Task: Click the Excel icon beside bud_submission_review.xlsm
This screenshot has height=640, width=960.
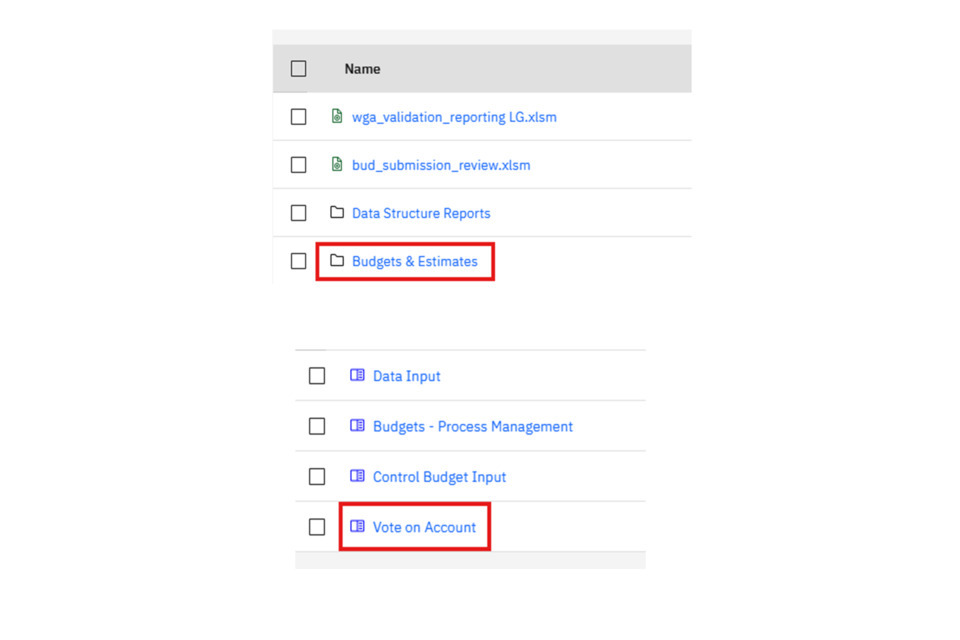Action: (337, 165)
